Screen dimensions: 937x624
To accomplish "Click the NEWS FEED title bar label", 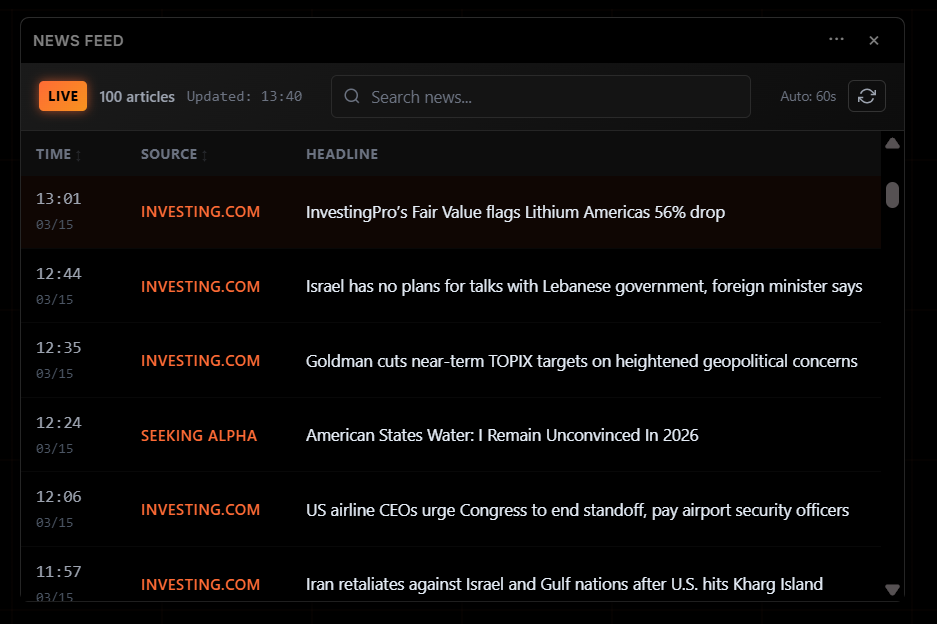I will coord(78,40).
